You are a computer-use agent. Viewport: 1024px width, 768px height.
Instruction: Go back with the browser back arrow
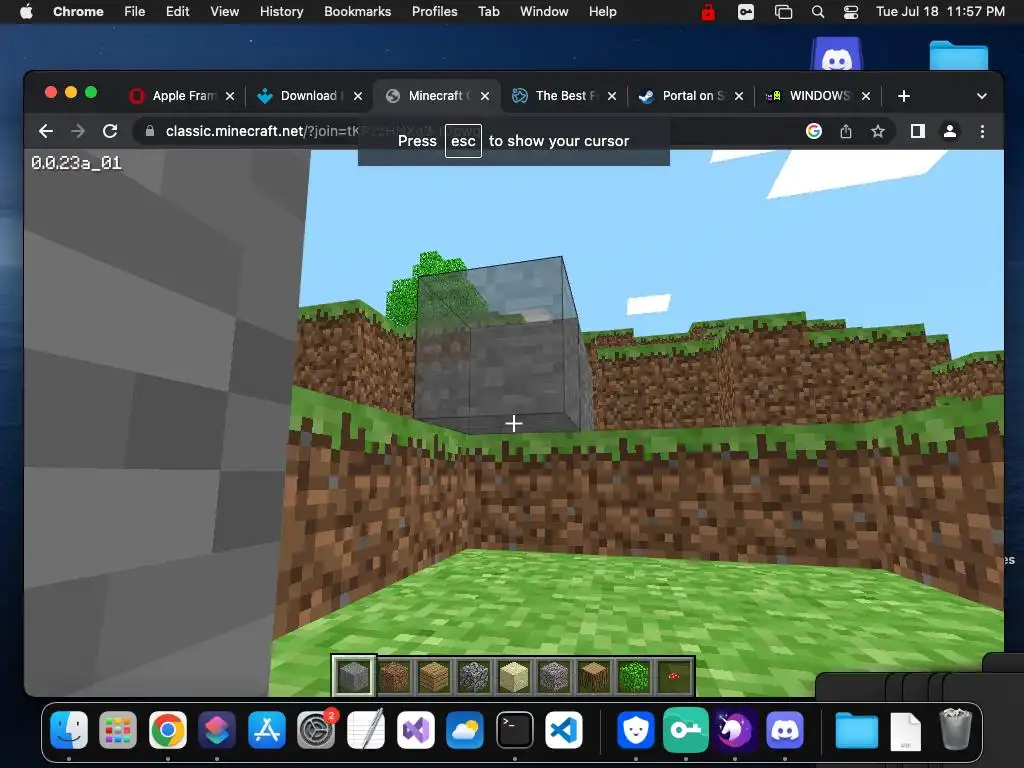pyautogui.click(x=46, y=131)
